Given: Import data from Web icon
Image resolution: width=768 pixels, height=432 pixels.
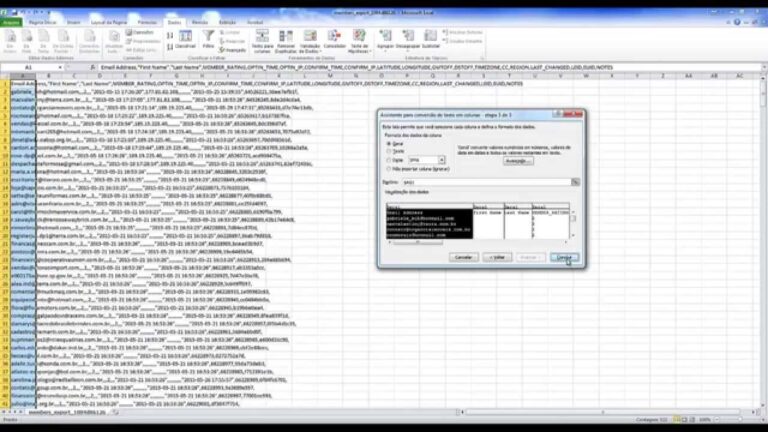Looking at the screenshot, I should (26, 41).
